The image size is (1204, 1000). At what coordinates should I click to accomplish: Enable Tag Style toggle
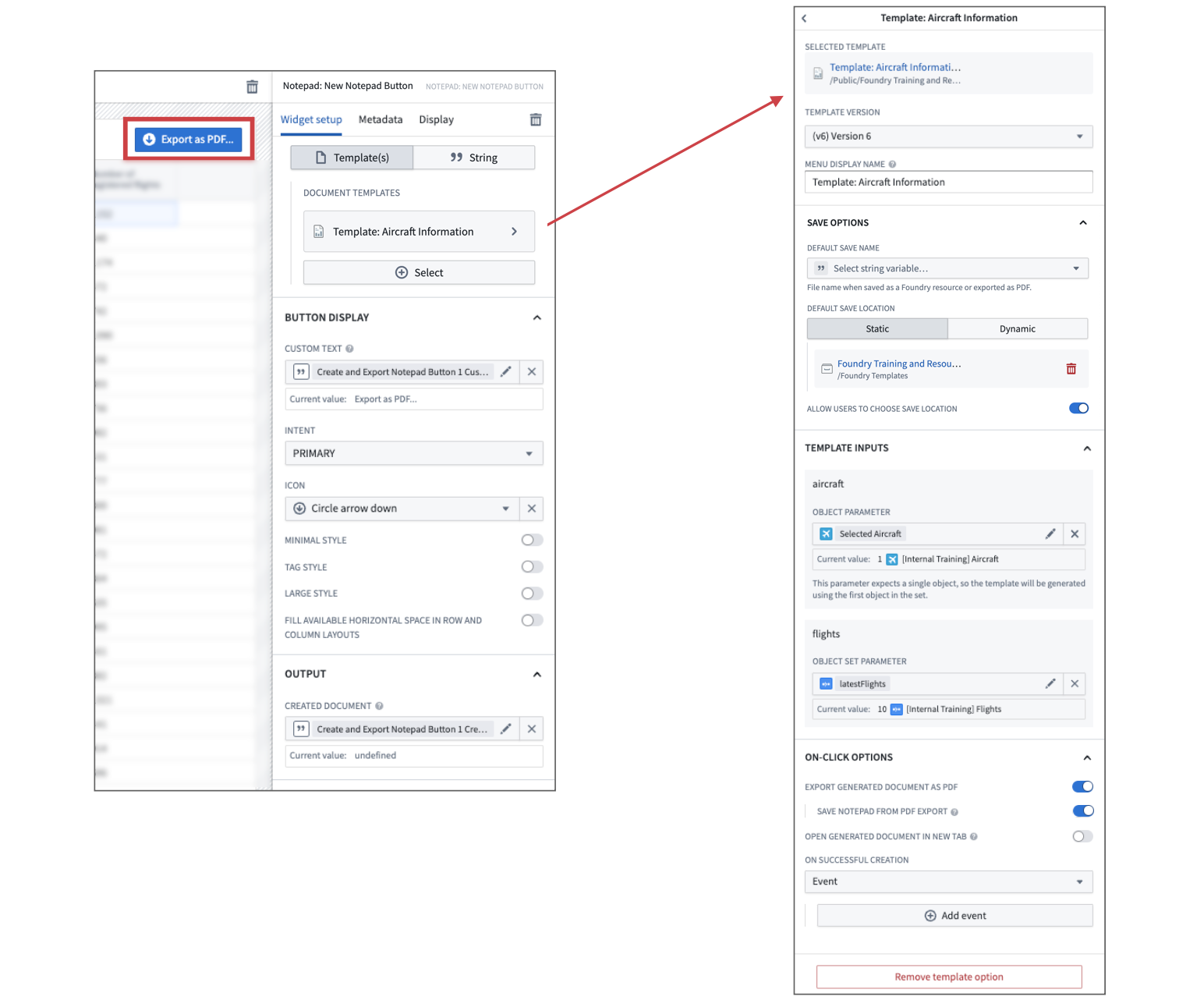[x=532, y=567]
